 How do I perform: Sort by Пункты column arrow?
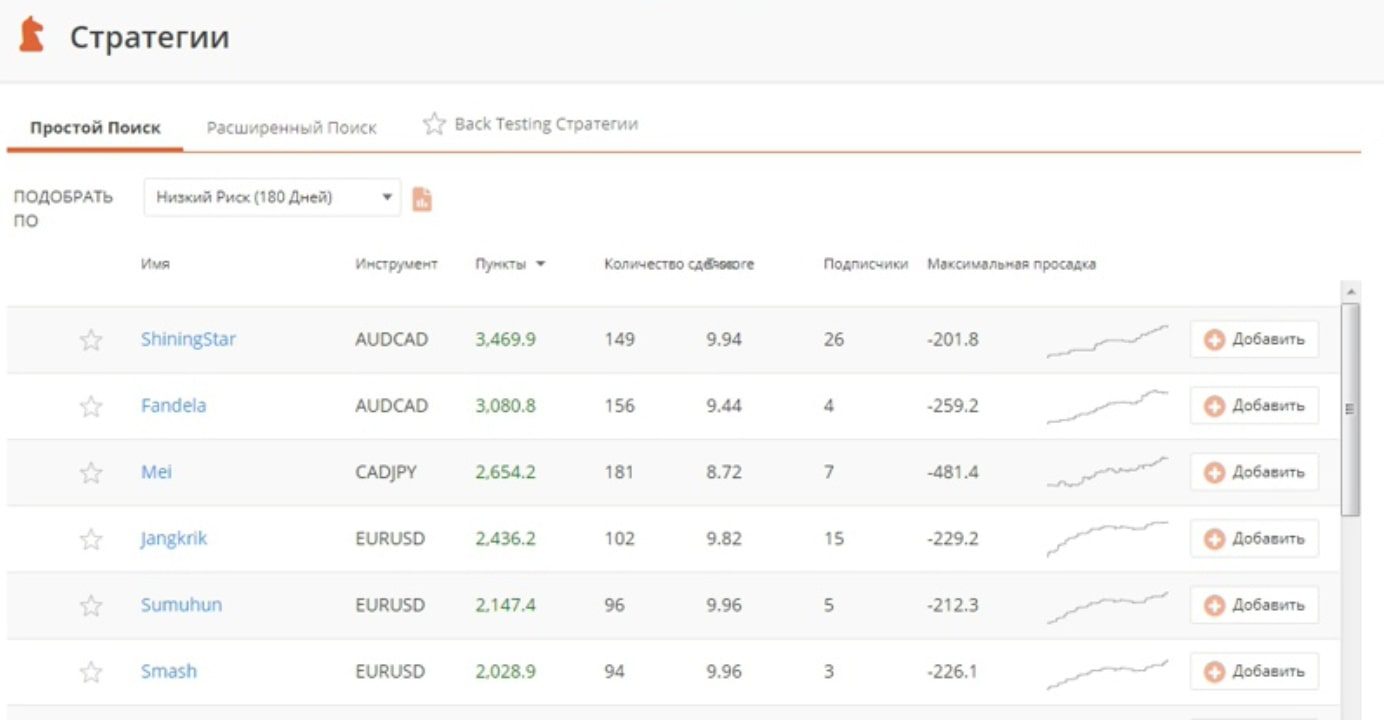point(540,264)
